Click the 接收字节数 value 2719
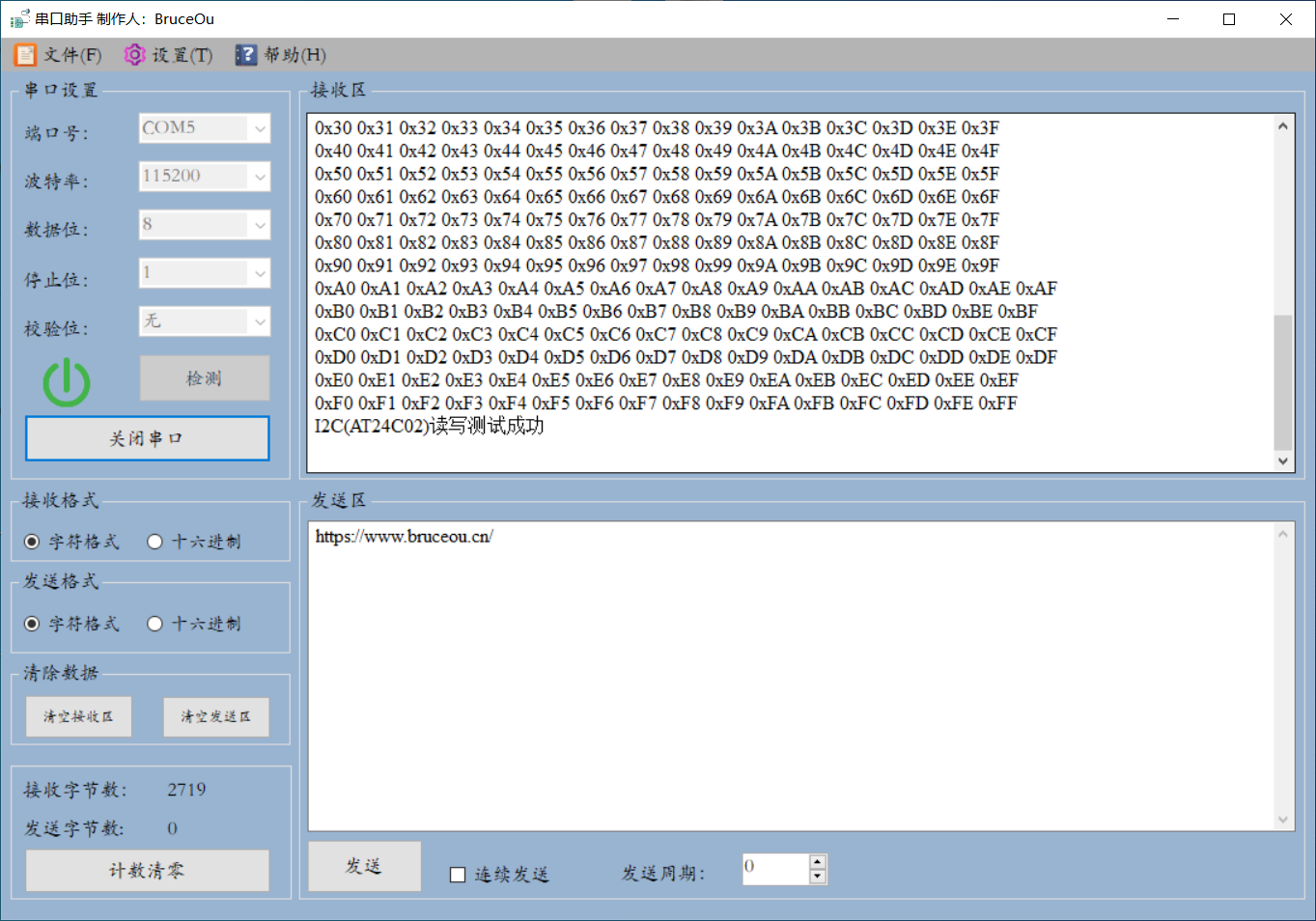Image resolution: width=1316 pixels, height=921 pixels. 186,790
